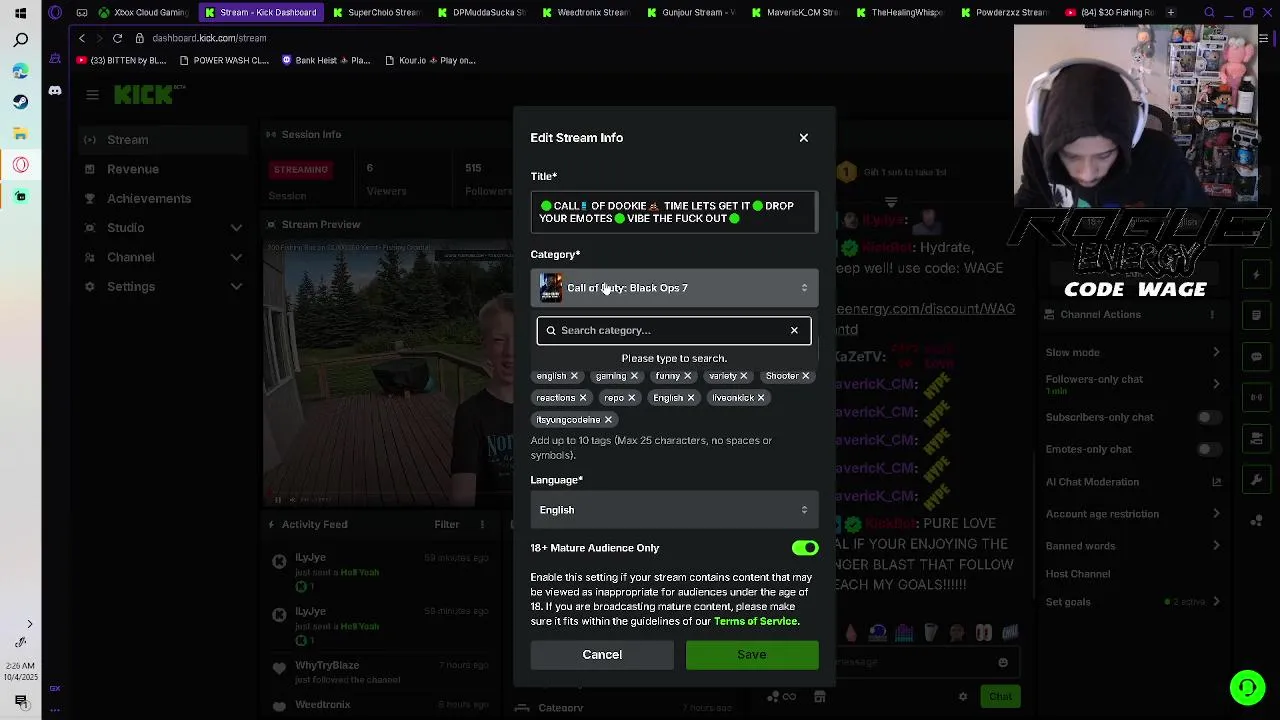
Task: Open the Category dropdown showing Black Ops 7
Action: point(674,288)
